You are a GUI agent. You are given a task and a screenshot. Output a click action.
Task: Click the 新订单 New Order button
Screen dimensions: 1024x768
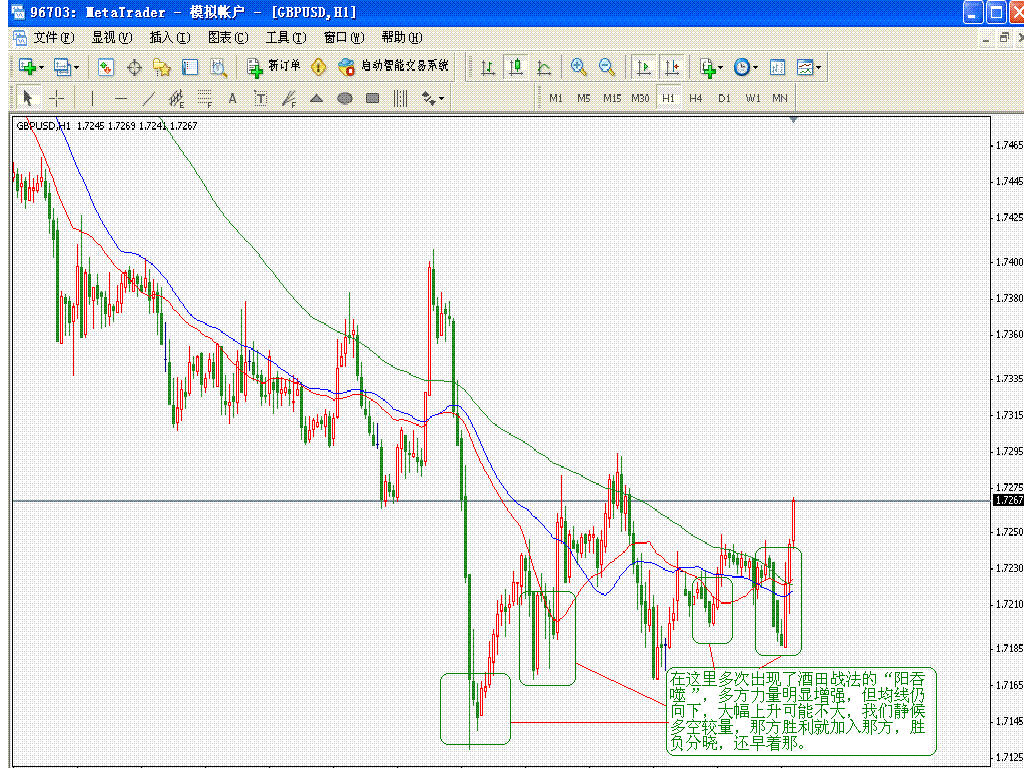point(274,67)
